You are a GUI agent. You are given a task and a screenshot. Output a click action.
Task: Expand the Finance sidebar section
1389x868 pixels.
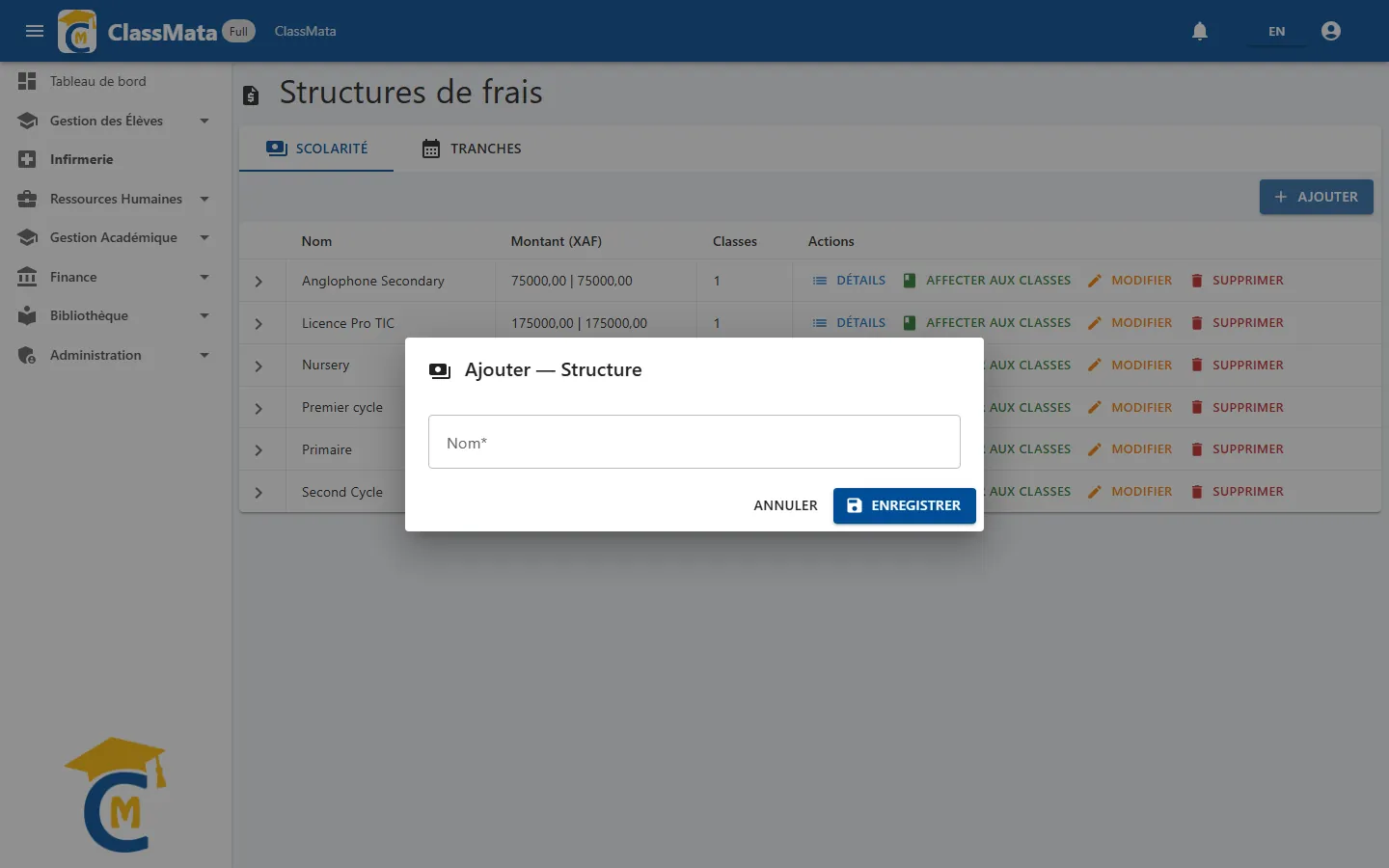(116, 277)
